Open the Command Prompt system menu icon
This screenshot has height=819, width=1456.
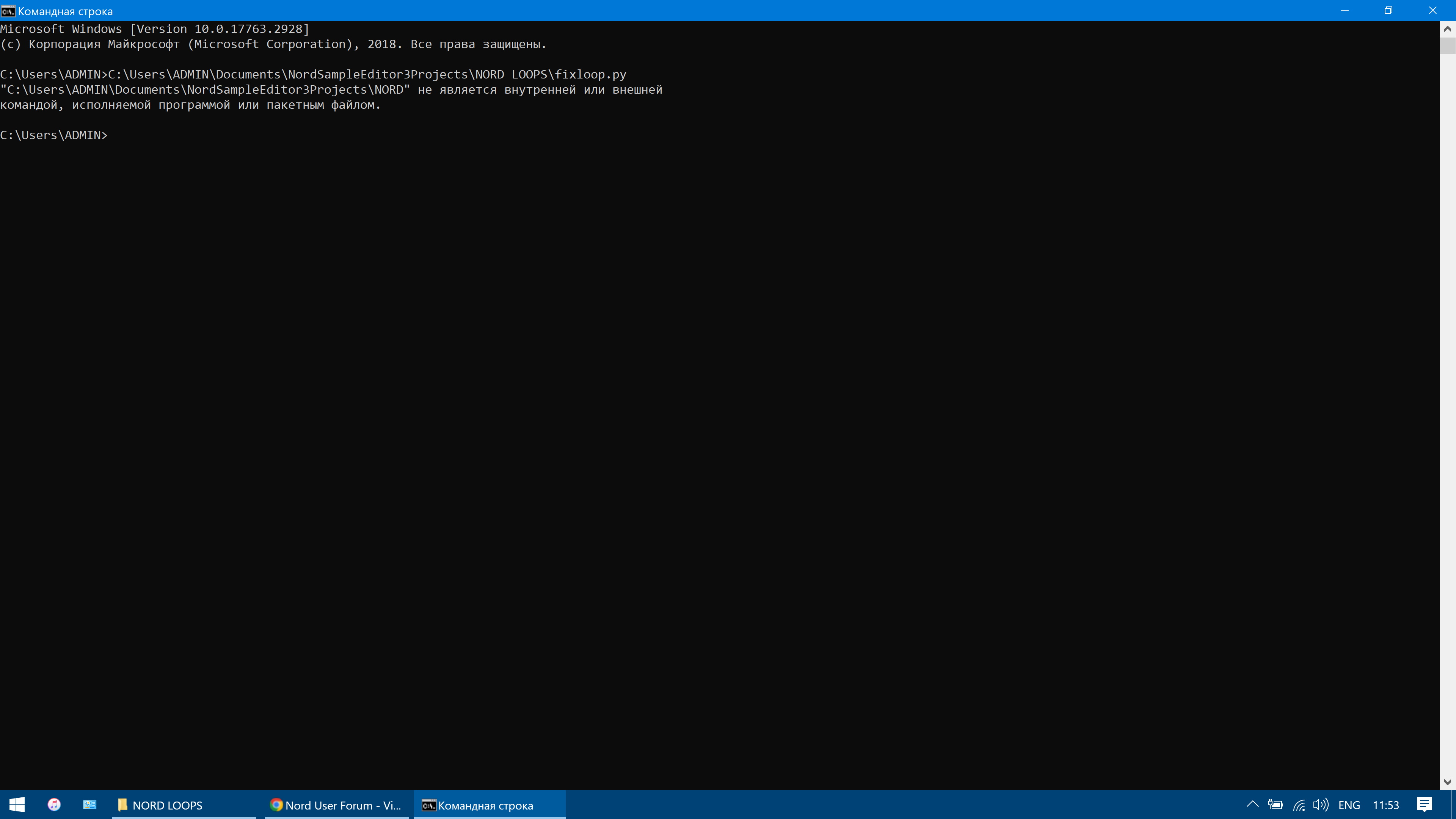pos(8,10)
